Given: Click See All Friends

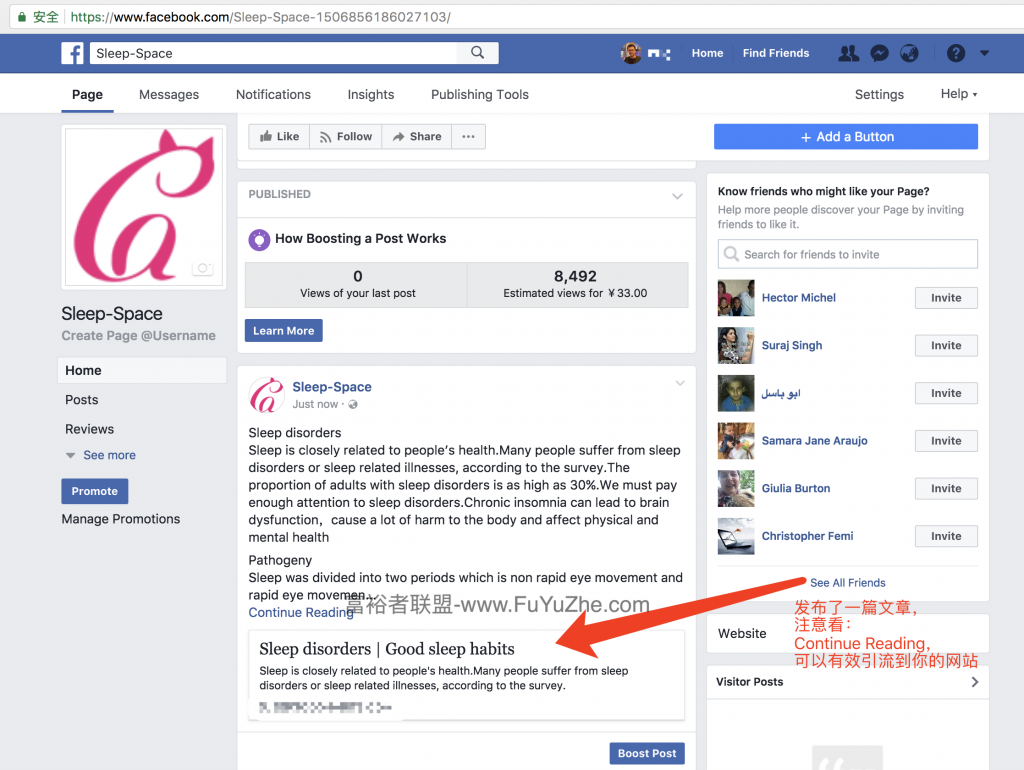Looking at the screenshot, I should pyautogui.click(x=848, y=583).
